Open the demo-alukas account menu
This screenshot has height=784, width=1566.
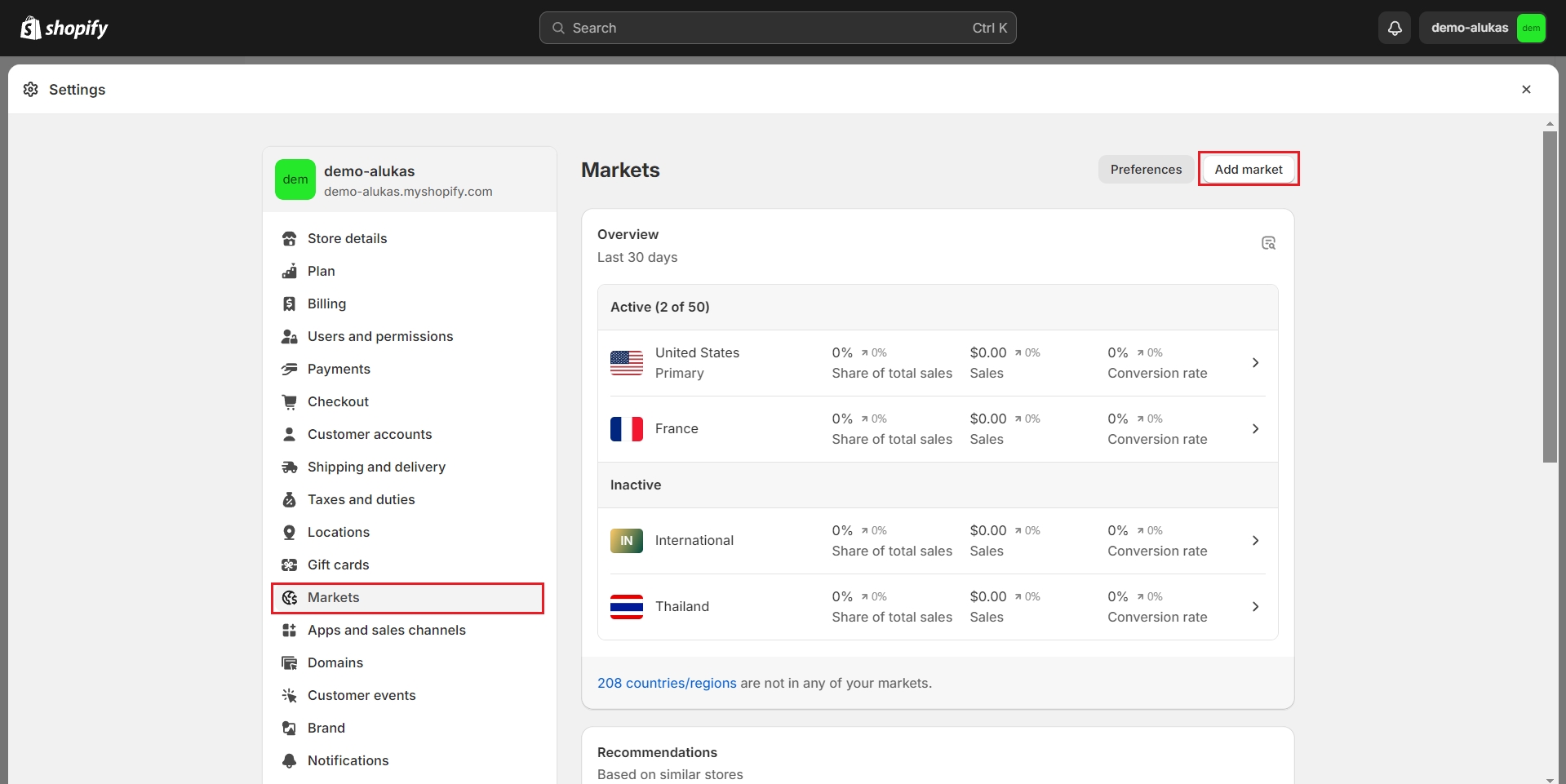[x=1483, y=28]
